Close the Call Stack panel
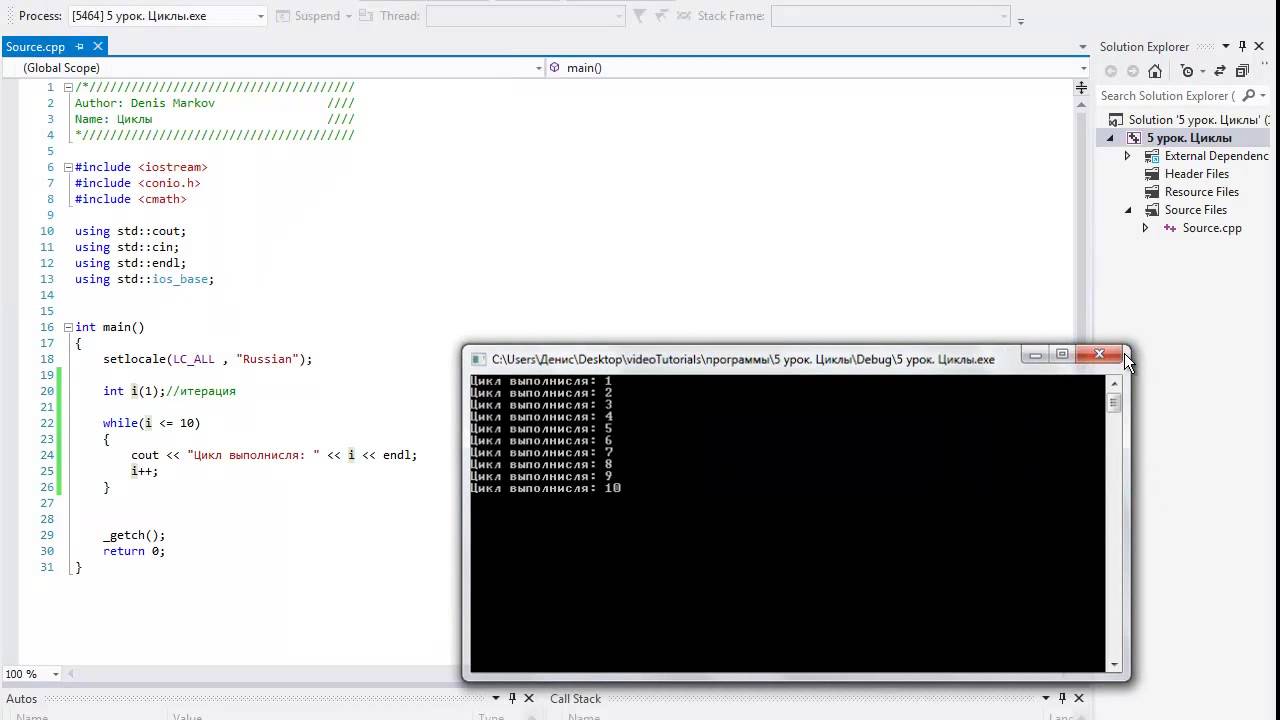The image size is (1280, 720). (x=1078, y=698)
